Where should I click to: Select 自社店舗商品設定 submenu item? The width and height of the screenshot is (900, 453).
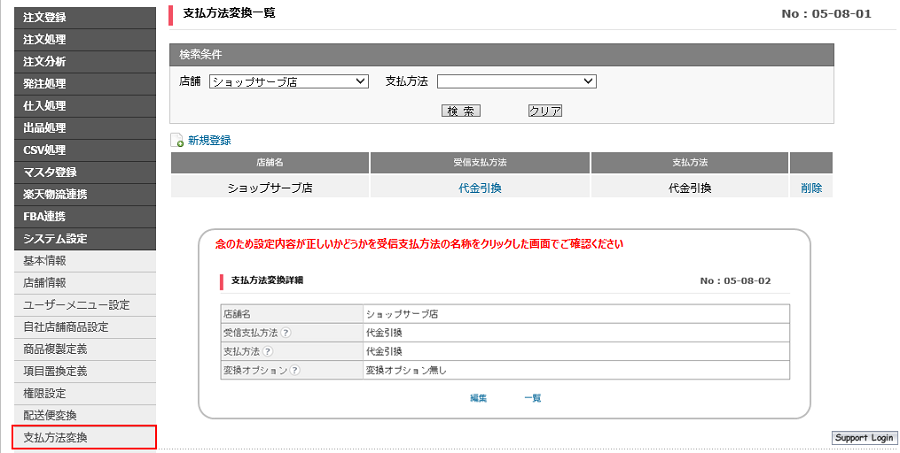[85, 327]
